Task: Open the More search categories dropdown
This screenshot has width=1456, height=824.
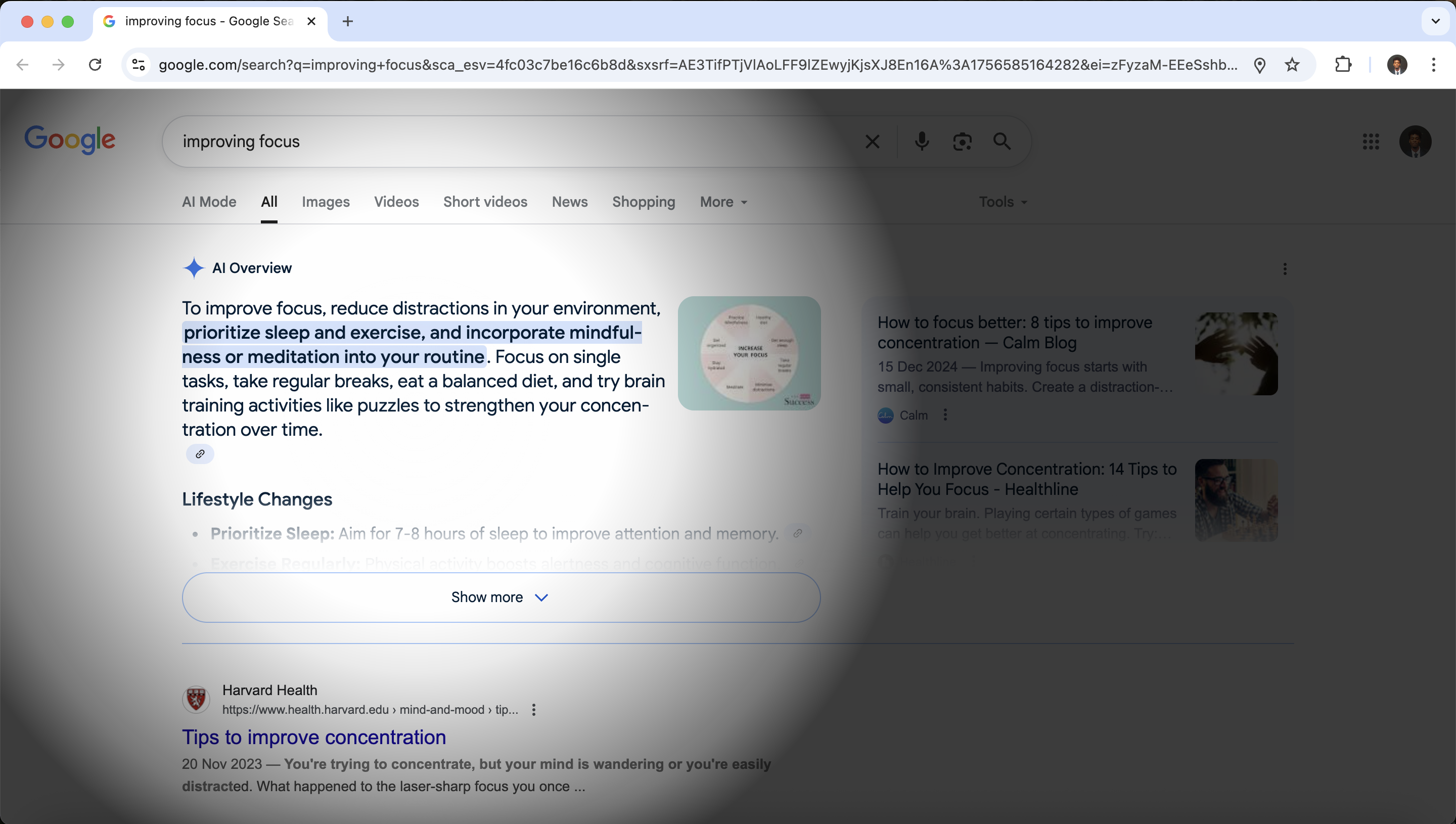Action: [x=722, y=202]
